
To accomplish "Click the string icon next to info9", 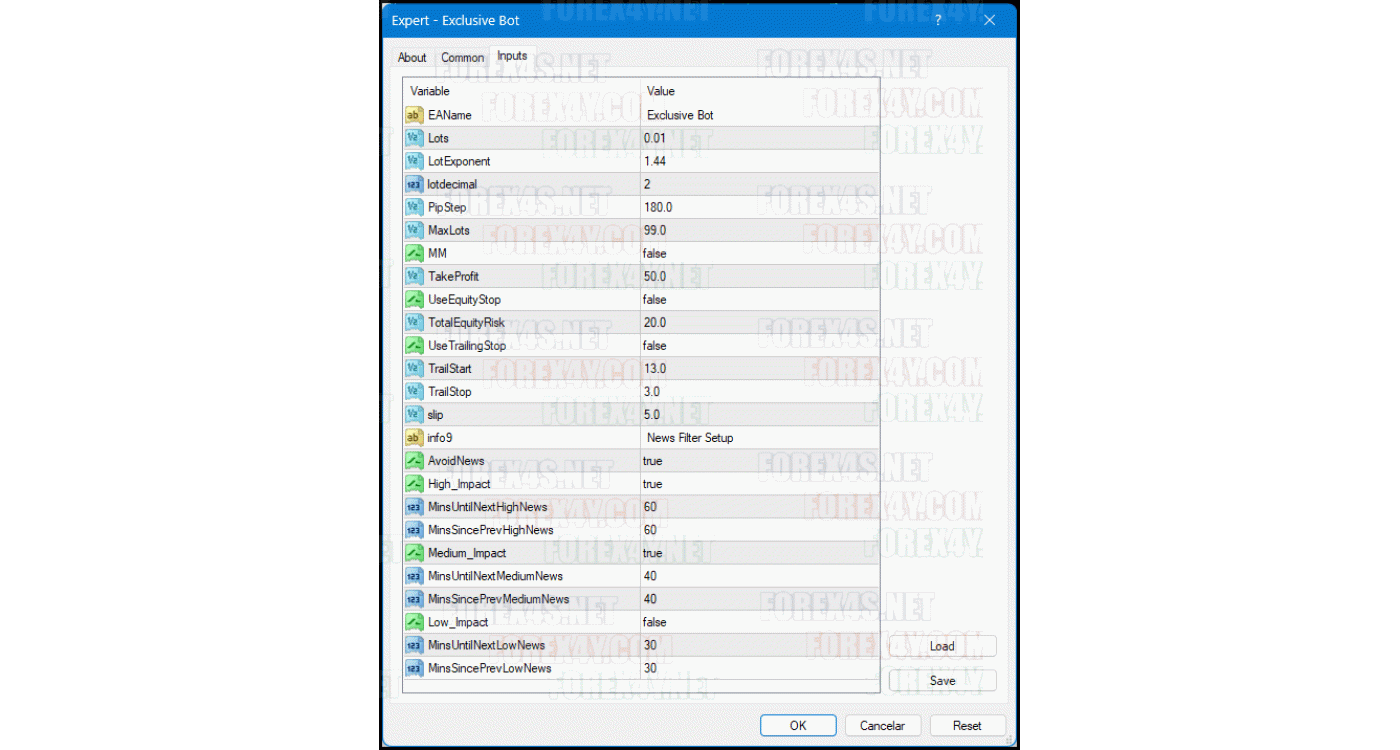I will pyautogui.click(x=414, y=438).
